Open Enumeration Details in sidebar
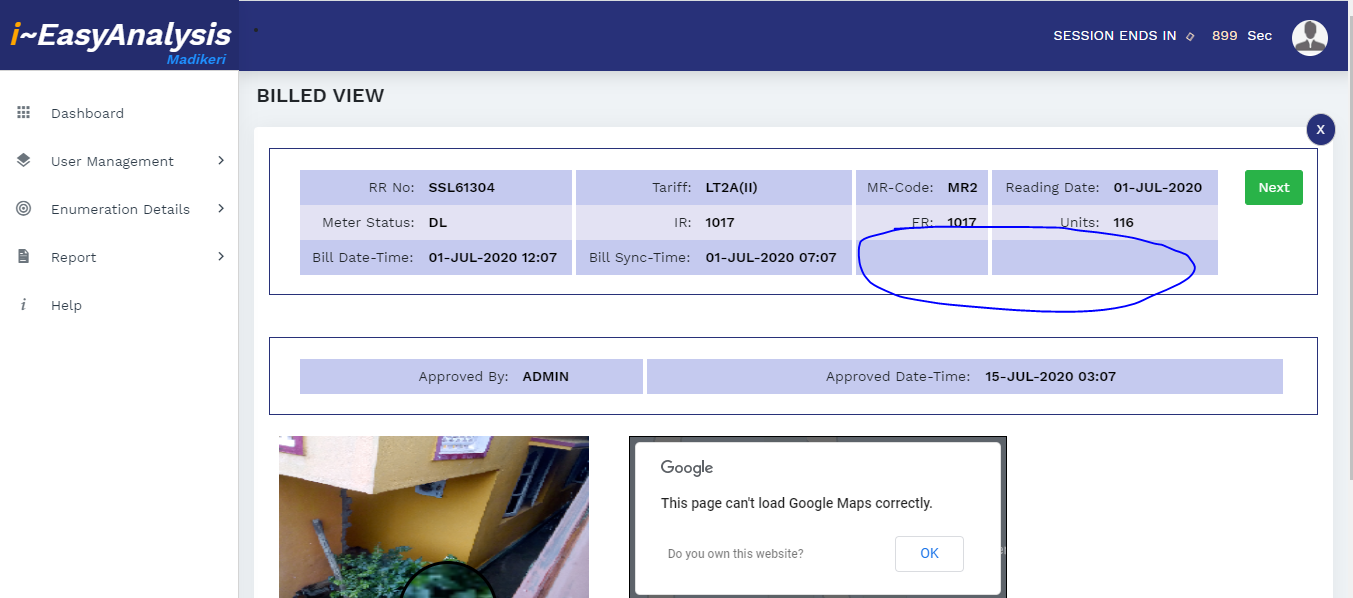1353x598 pixels. coord(119,209)
